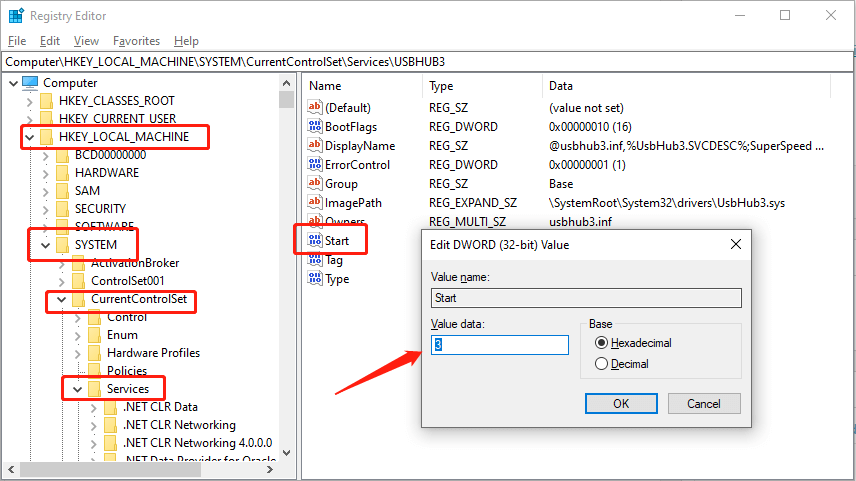Click the SECURITY folder icon
856x481 pixels.
click(62, 209)
